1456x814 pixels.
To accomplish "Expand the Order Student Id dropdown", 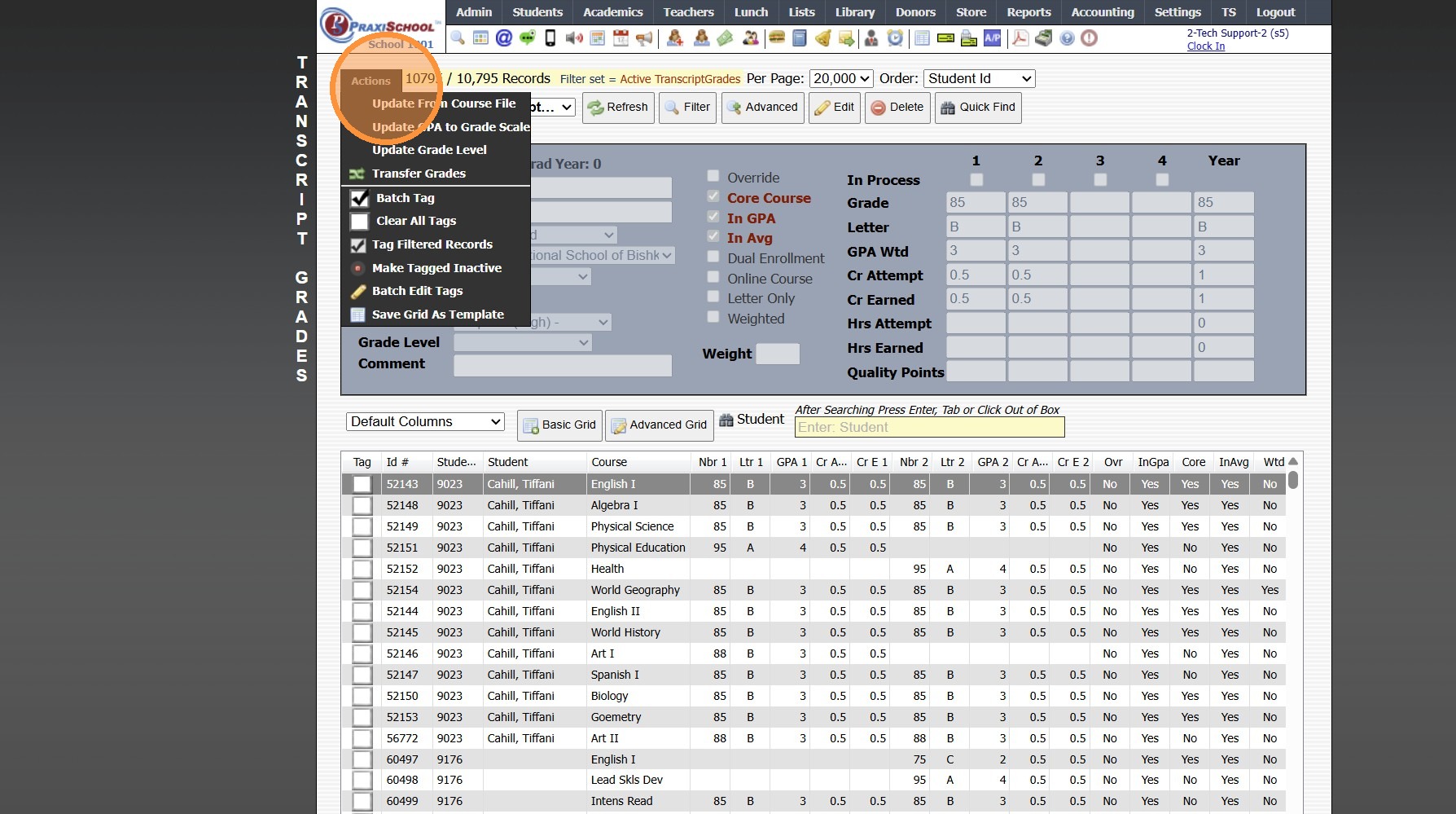I will pos(979,79).
